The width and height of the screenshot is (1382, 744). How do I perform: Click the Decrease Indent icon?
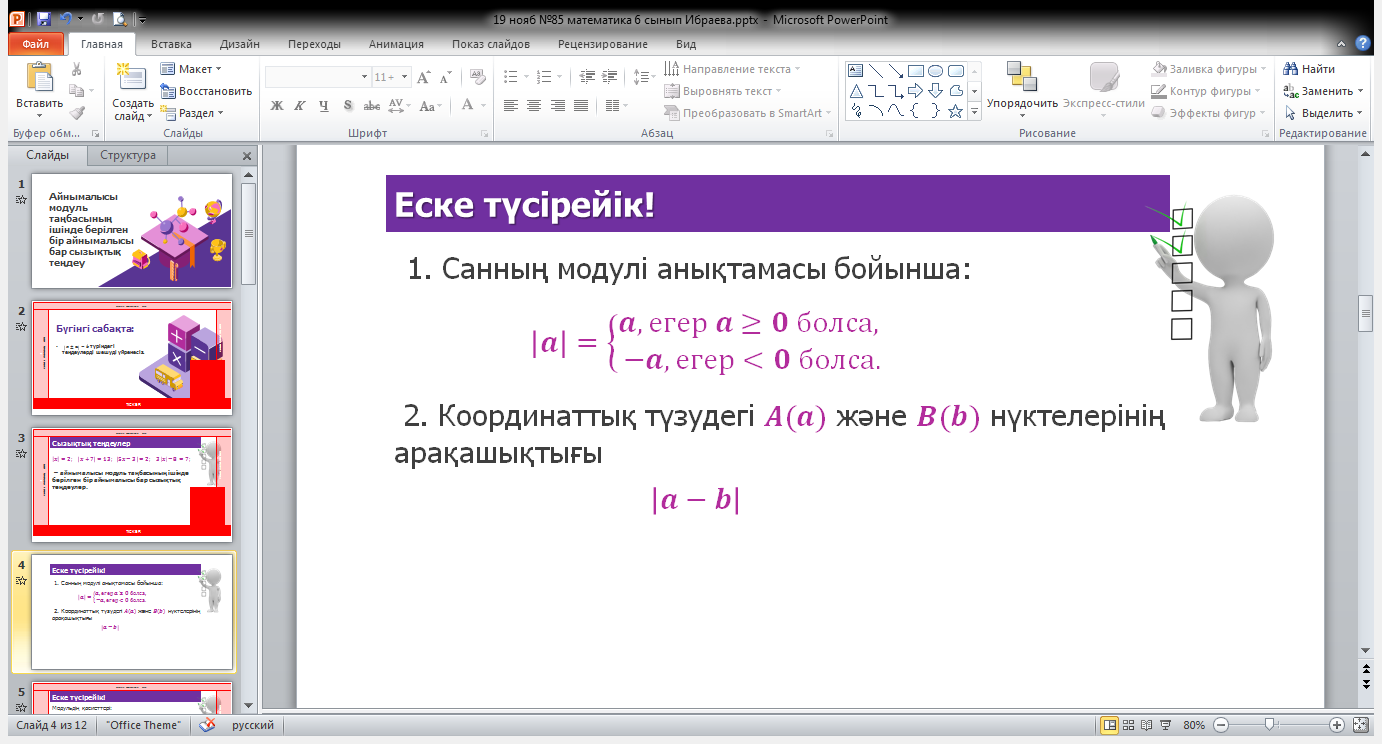tap(587, 76)
